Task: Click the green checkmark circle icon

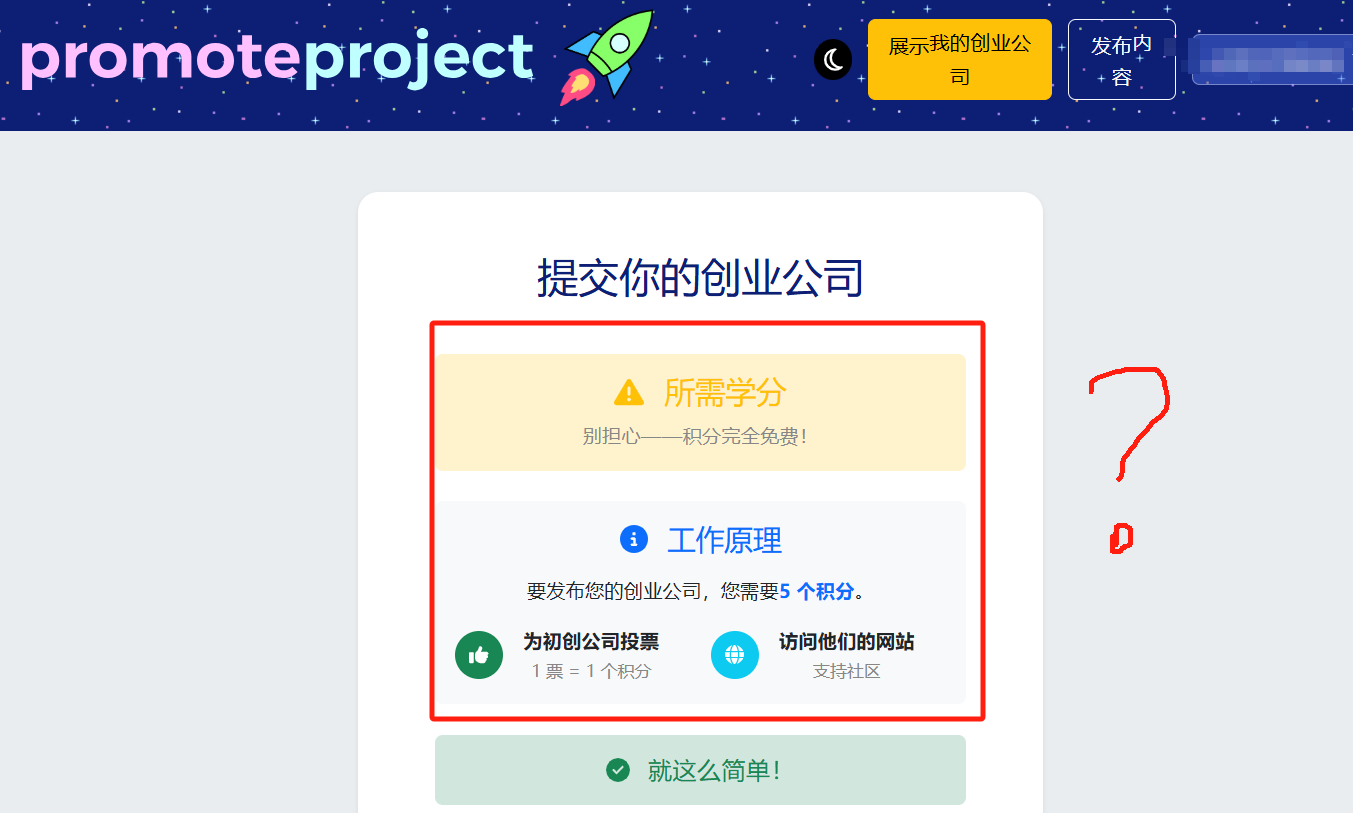Action: coord(618,770)
